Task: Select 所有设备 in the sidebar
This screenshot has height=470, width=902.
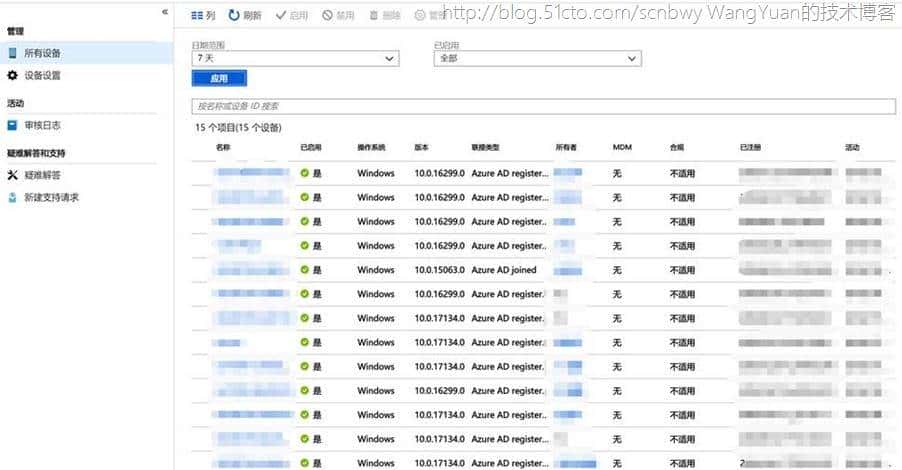Action: coord(86,53)
